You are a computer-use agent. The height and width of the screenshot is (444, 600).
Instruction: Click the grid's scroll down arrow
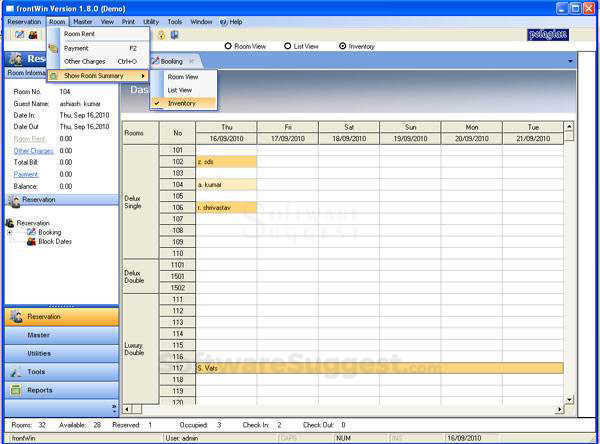pyautogui.click(x=569, y=400)
